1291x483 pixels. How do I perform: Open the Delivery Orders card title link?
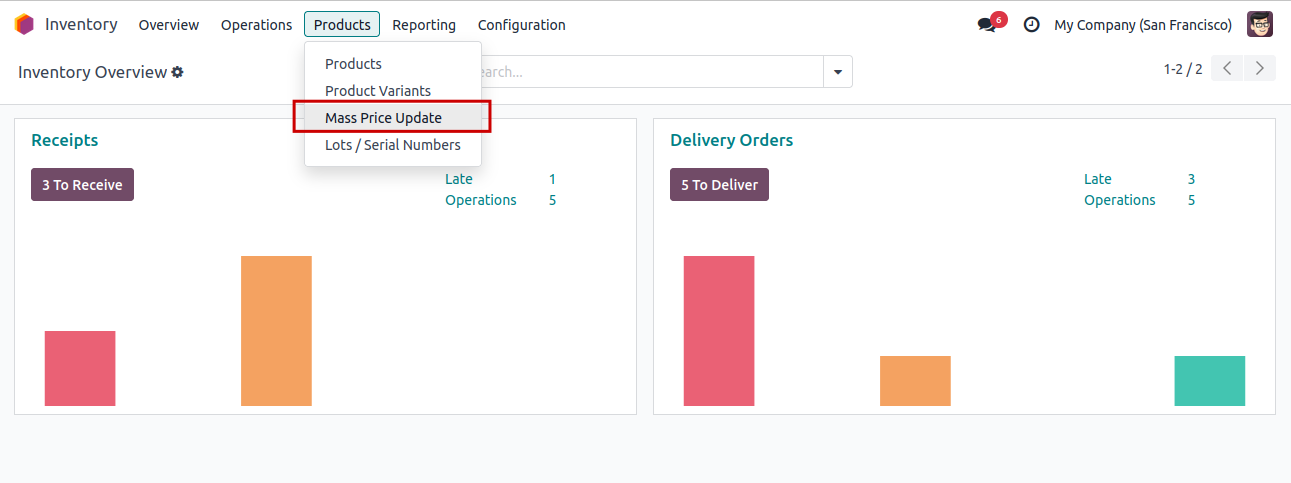pos(731,141)
